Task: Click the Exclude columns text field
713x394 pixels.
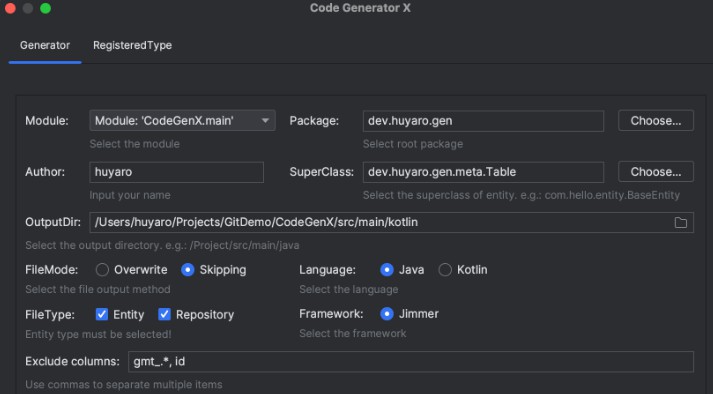Action: pyautogui.click(x=411, y=362)
